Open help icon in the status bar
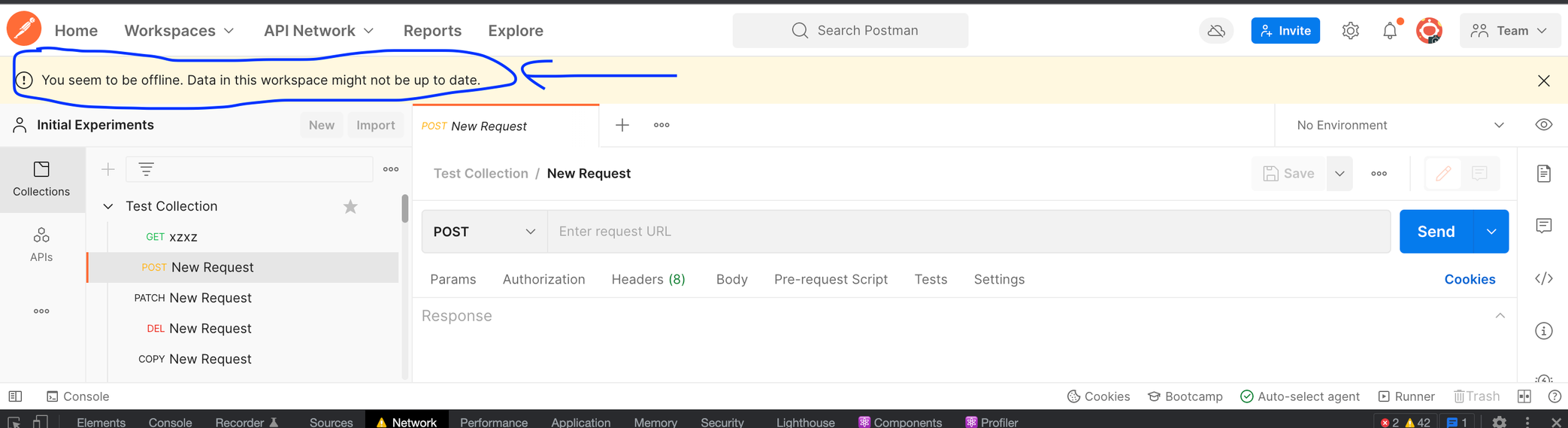 point(1555,396)
